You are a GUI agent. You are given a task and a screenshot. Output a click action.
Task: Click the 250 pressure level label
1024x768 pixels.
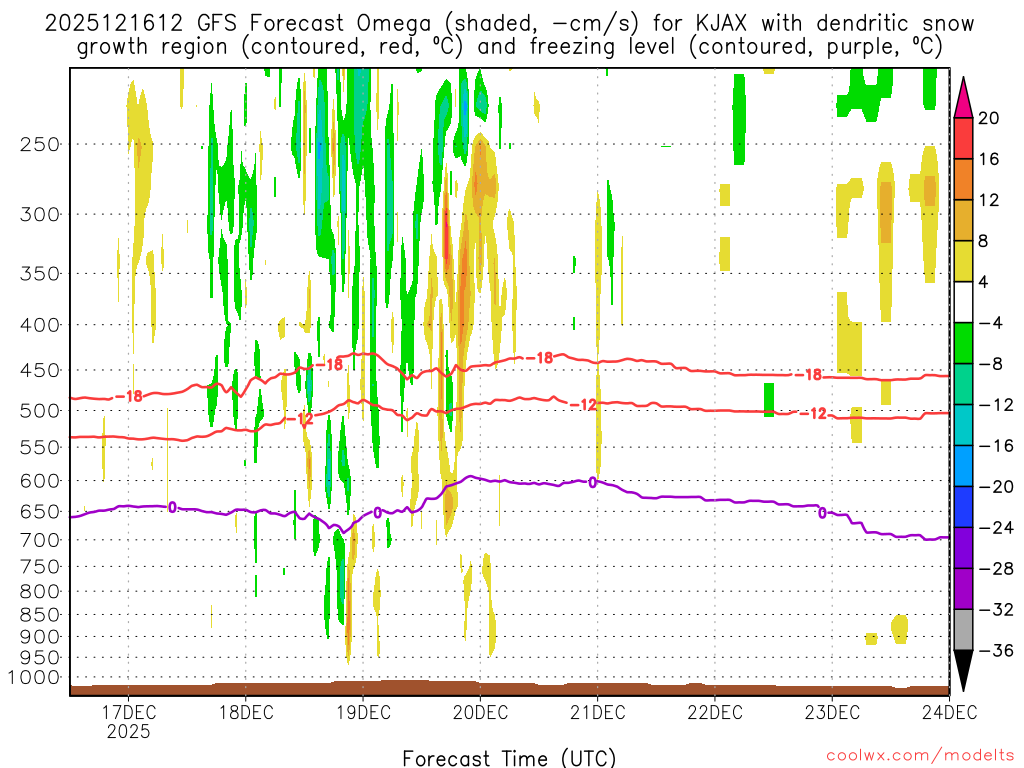pyautogui.click(x=40, y=144)
